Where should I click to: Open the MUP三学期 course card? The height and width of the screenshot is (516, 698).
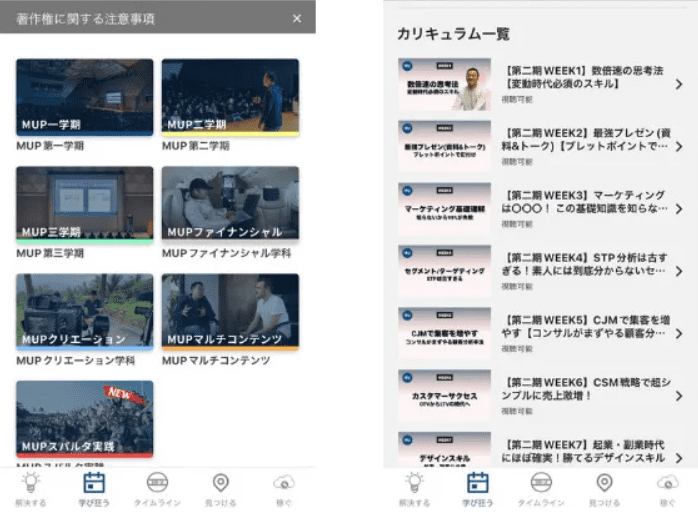click(x=85, y=204)
